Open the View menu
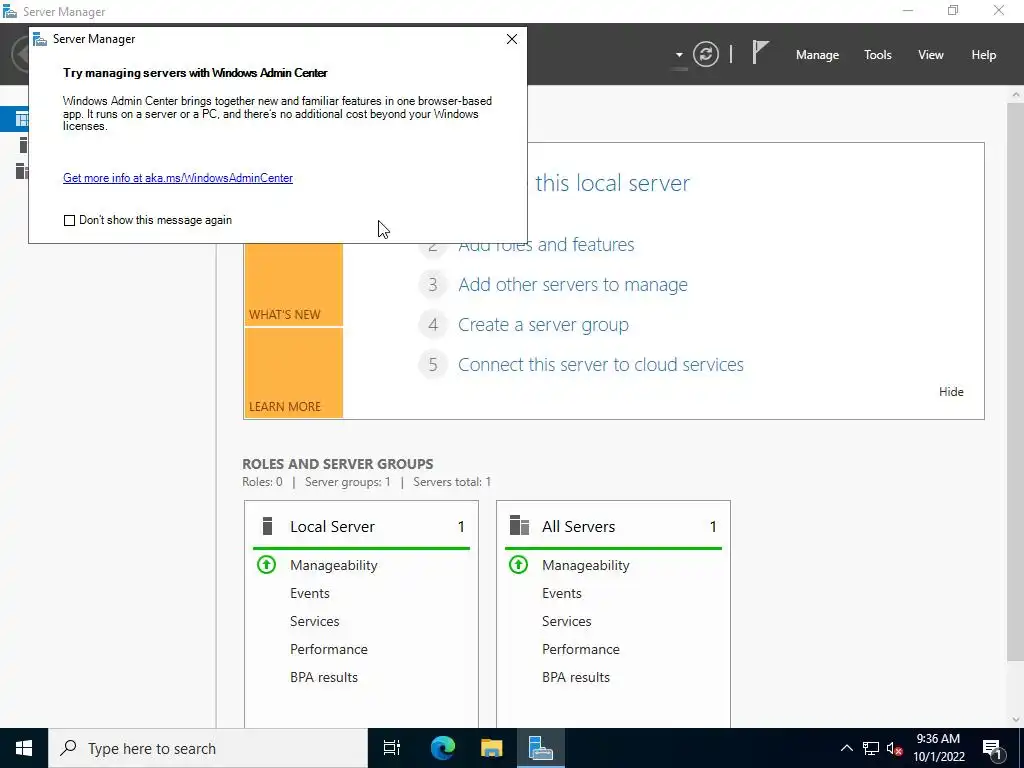Viewport: 1024px width, 768px height. 930,55
